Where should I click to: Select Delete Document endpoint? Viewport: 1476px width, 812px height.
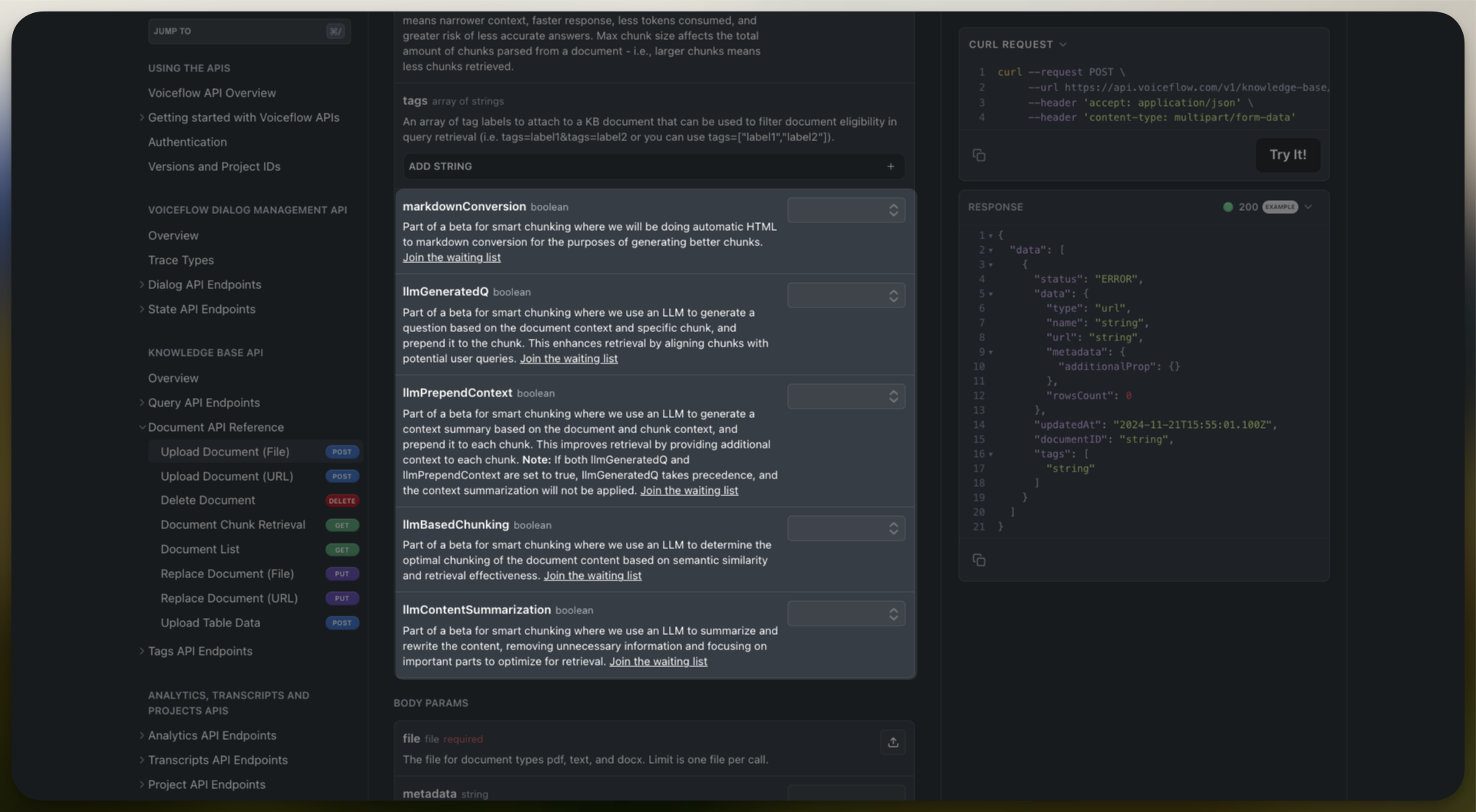point(208,500)
